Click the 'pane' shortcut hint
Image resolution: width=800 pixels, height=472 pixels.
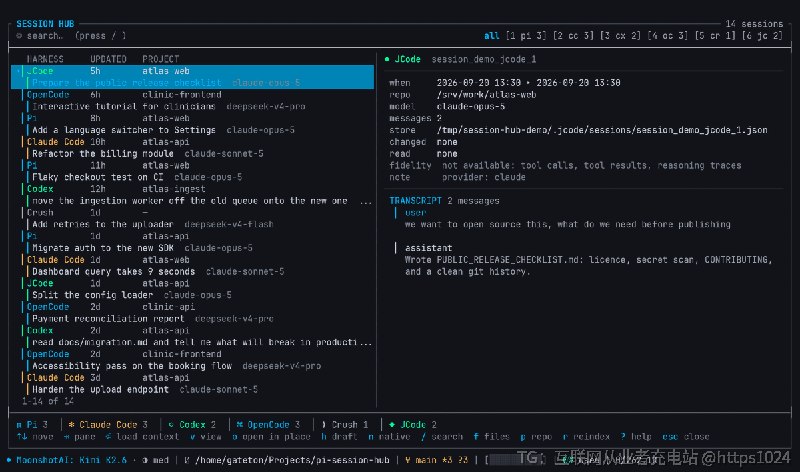[80, 437]
